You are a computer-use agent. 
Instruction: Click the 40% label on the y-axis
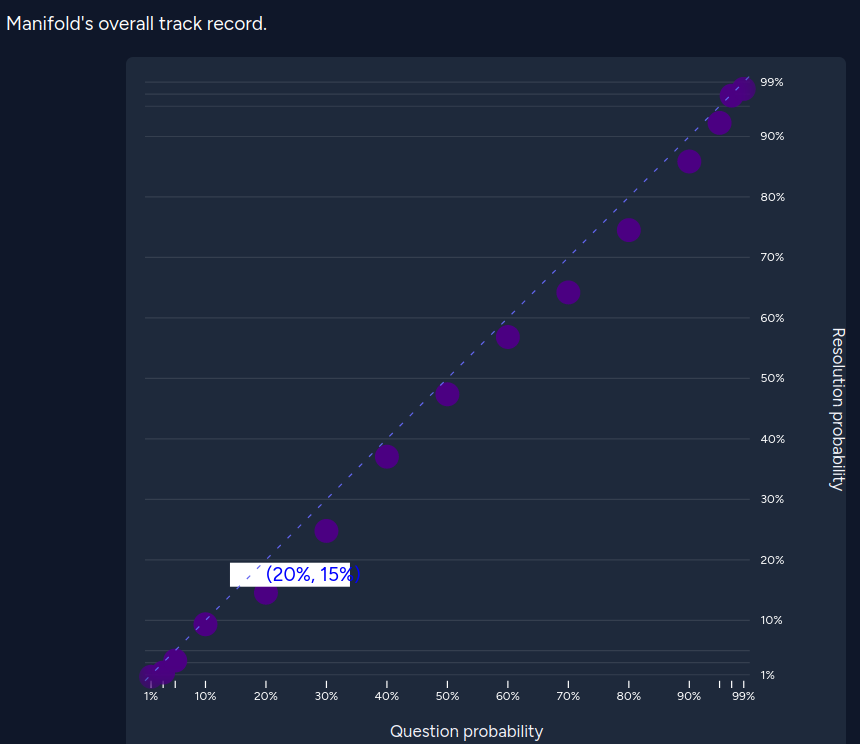pos(772,439)
